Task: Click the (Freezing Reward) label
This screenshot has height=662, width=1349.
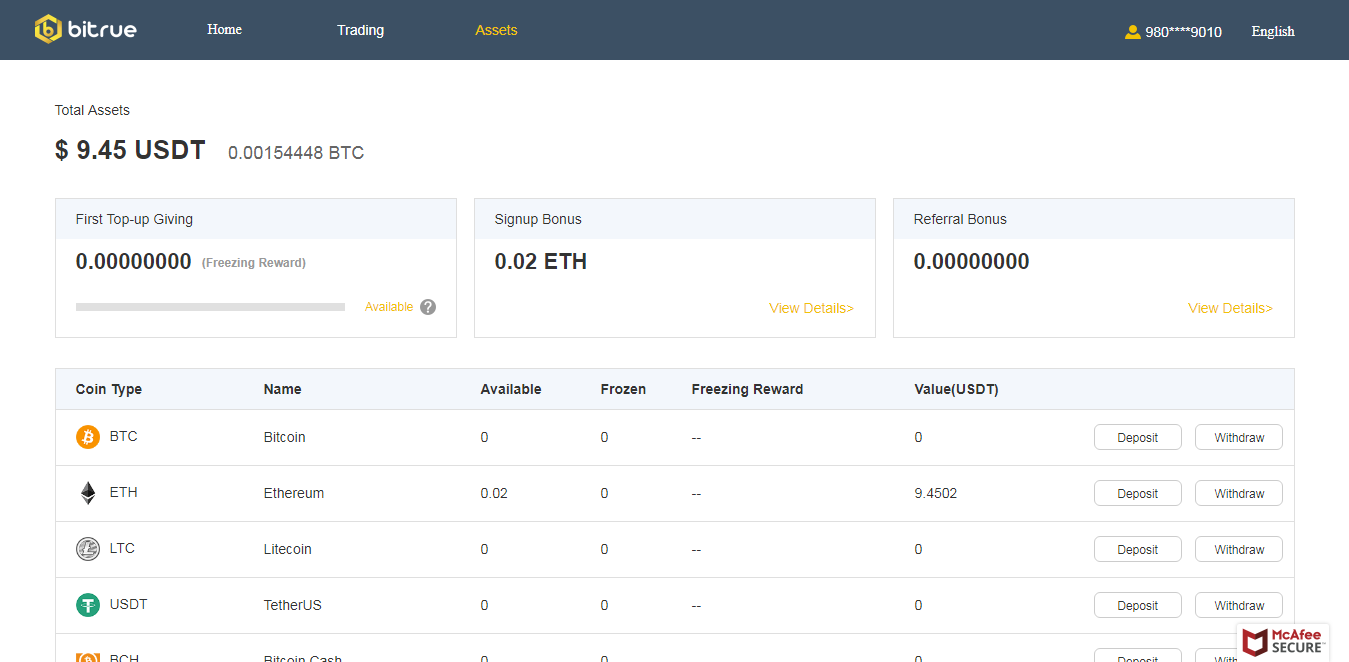Action: tap(254, 263)
